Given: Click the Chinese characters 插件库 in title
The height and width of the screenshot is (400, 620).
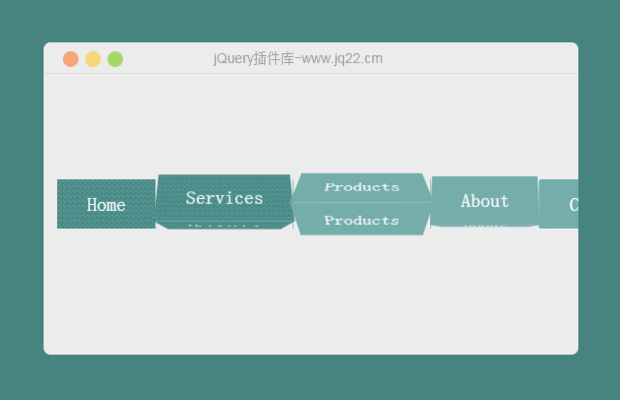Looking at the screenshot, I should click(274, 58).
